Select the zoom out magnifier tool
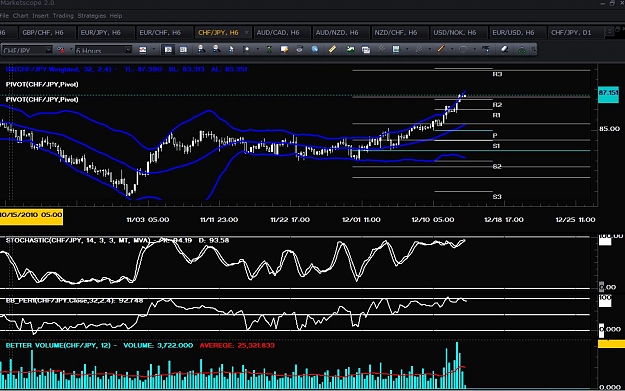Image resolution: width=625 pixels, height=391 pixels. pyautogui.click(x=216, y=49)
